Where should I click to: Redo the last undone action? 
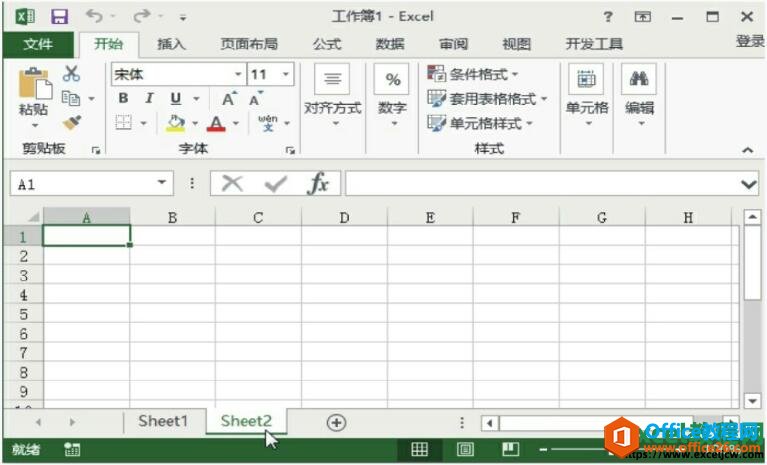click(142, 16)
